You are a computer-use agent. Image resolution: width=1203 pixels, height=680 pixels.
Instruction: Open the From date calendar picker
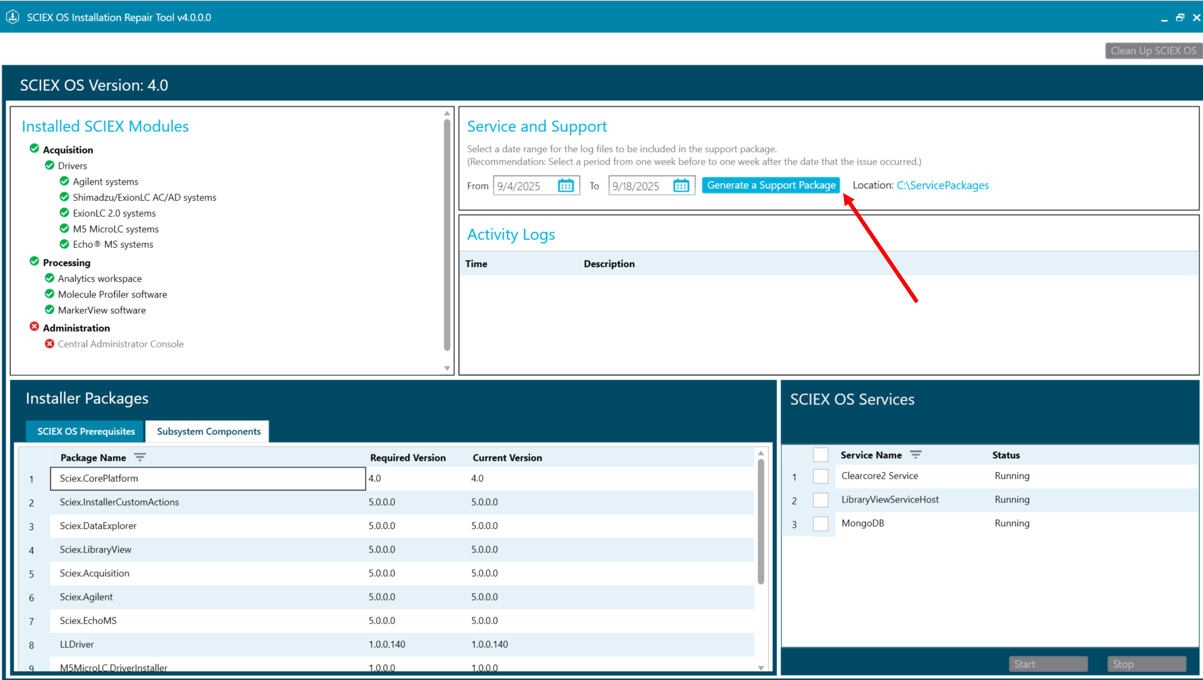pos(565,186)
